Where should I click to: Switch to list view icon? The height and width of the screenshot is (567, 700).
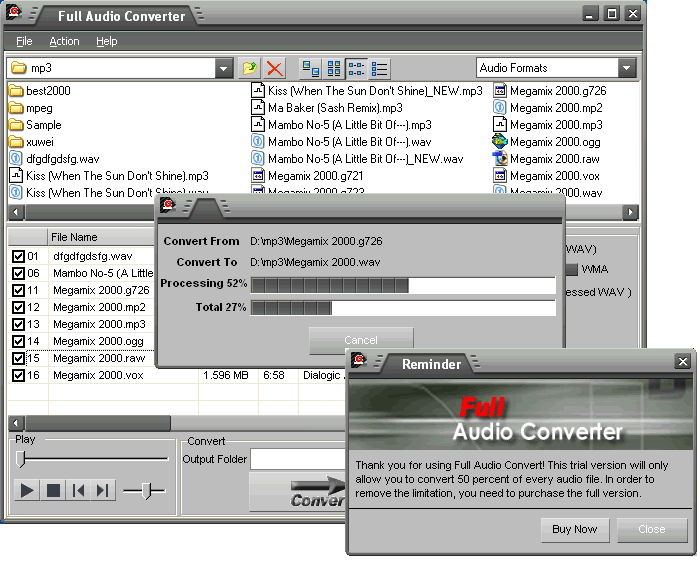point(356,68)
